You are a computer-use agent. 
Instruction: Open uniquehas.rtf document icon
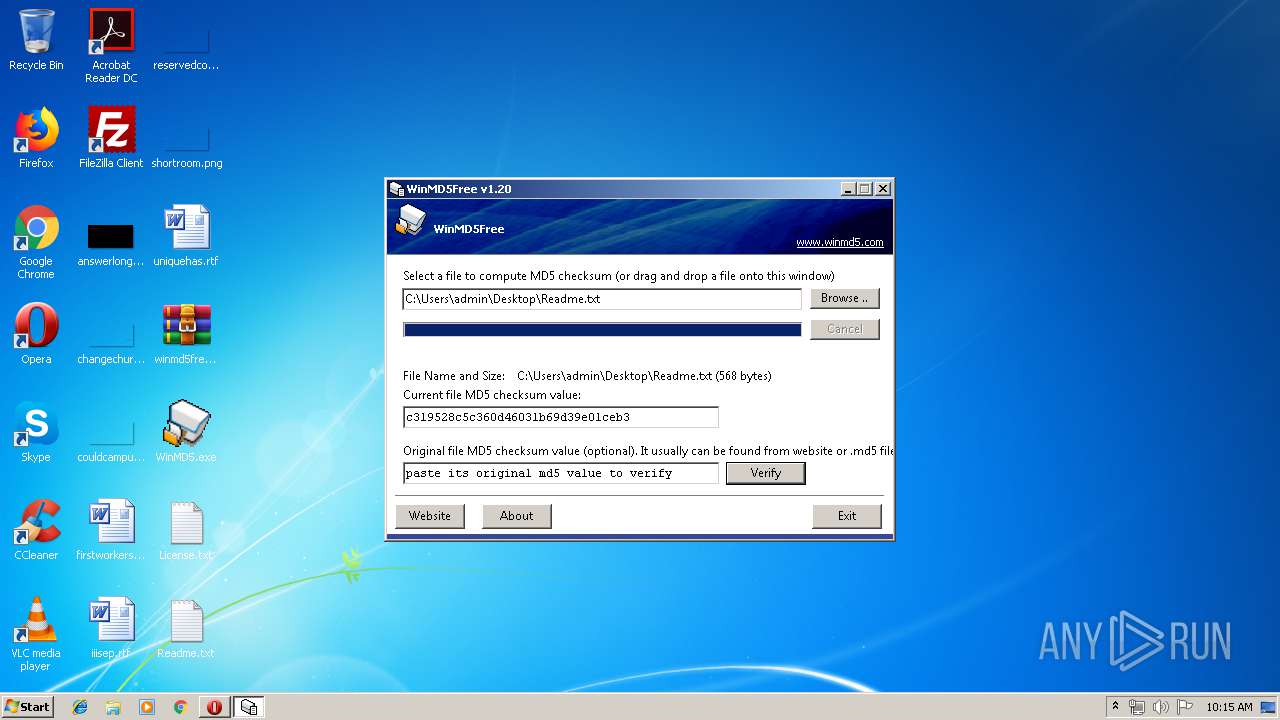[186, 236]
